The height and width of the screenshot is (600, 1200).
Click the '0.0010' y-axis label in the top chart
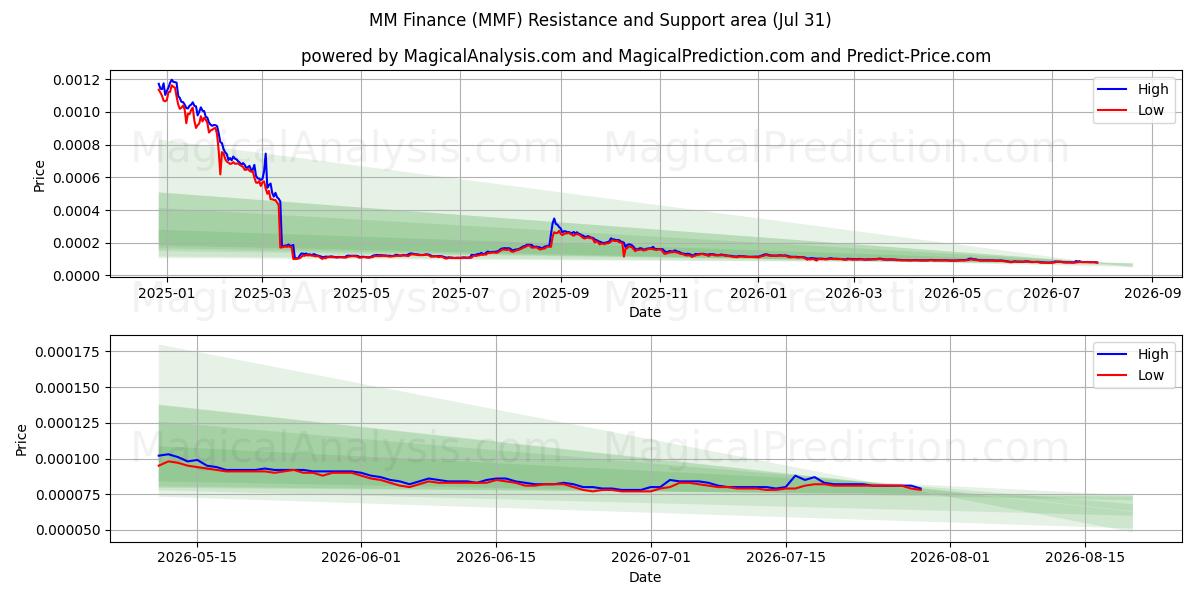click(76, 113)
